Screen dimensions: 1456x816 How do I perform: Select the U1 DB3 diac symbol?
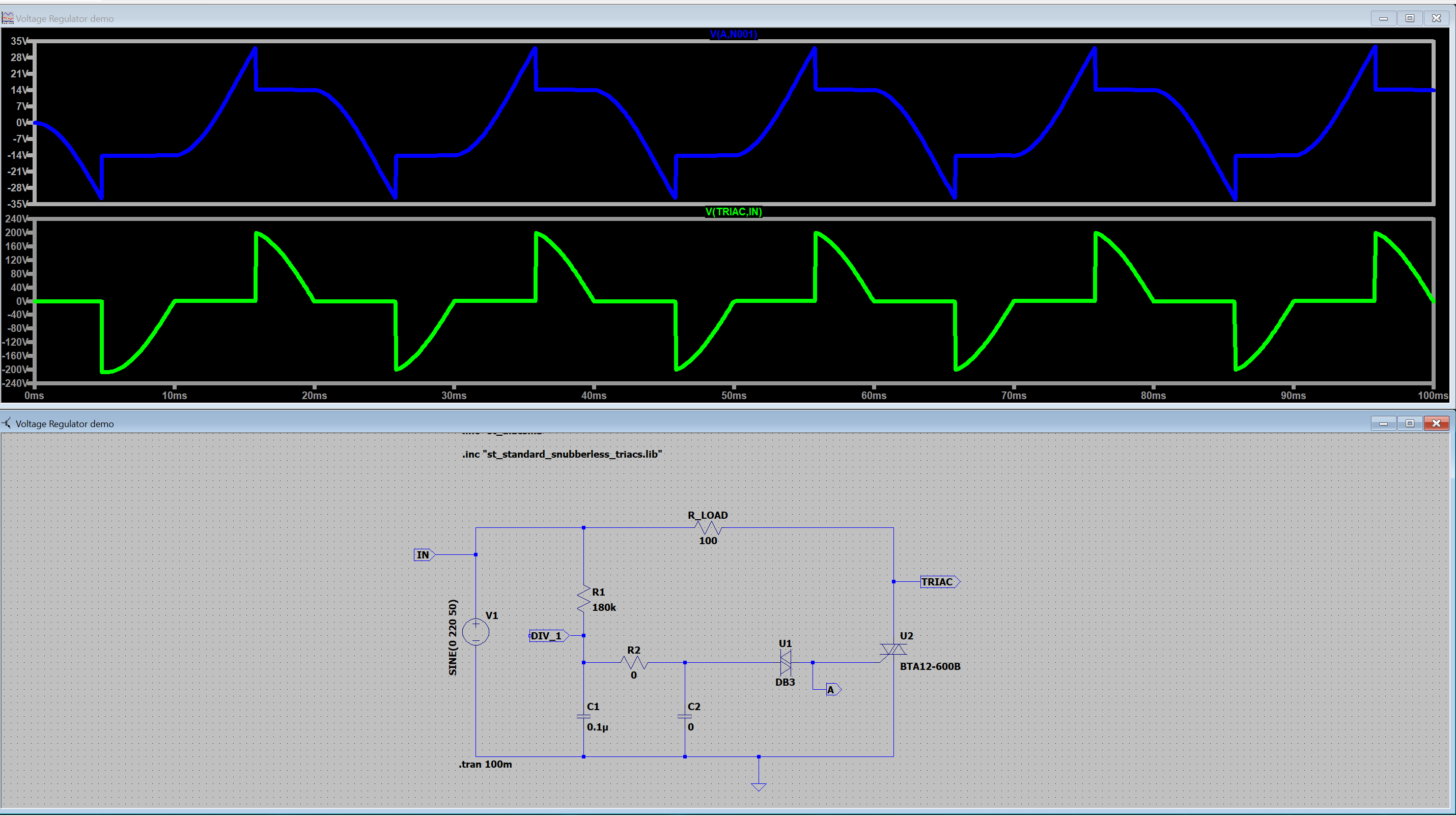click(785, 662)
